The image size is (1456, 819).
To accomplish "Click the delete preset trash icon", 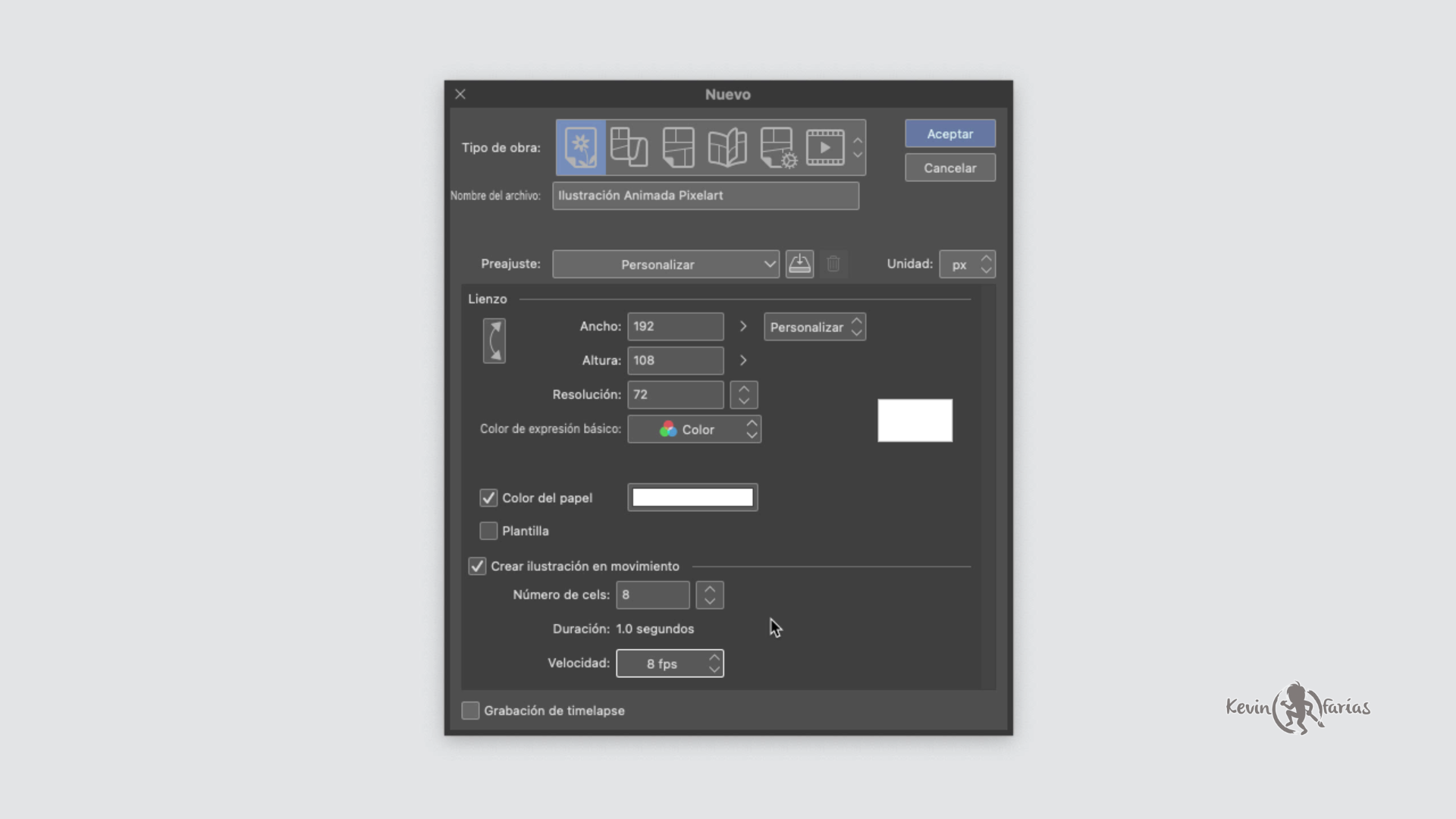I will tap(833, 264).
